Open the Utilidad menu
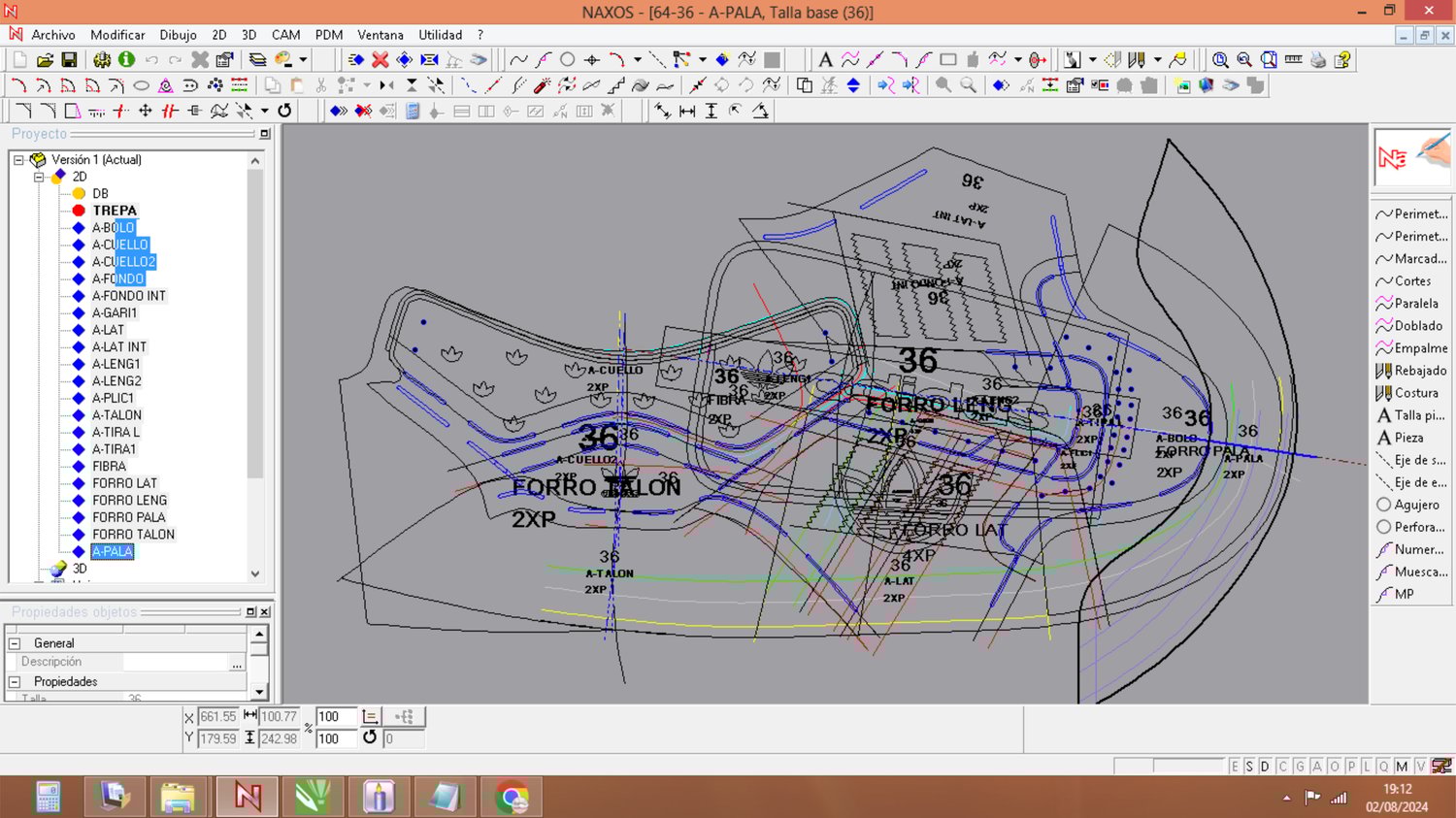 pos(440,35)
